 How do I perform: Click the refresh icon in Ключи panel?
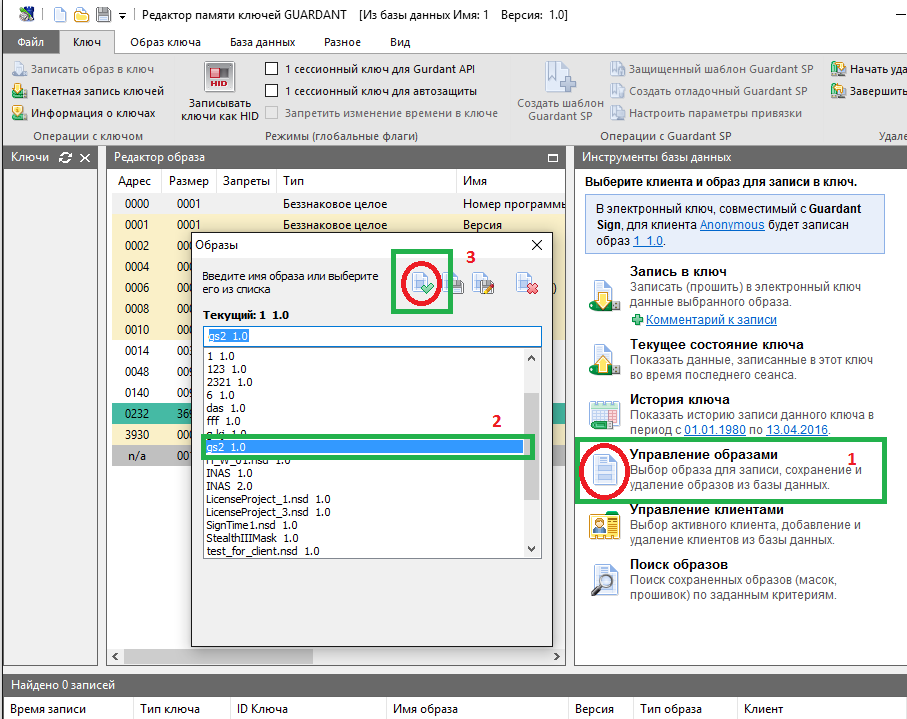66,158
